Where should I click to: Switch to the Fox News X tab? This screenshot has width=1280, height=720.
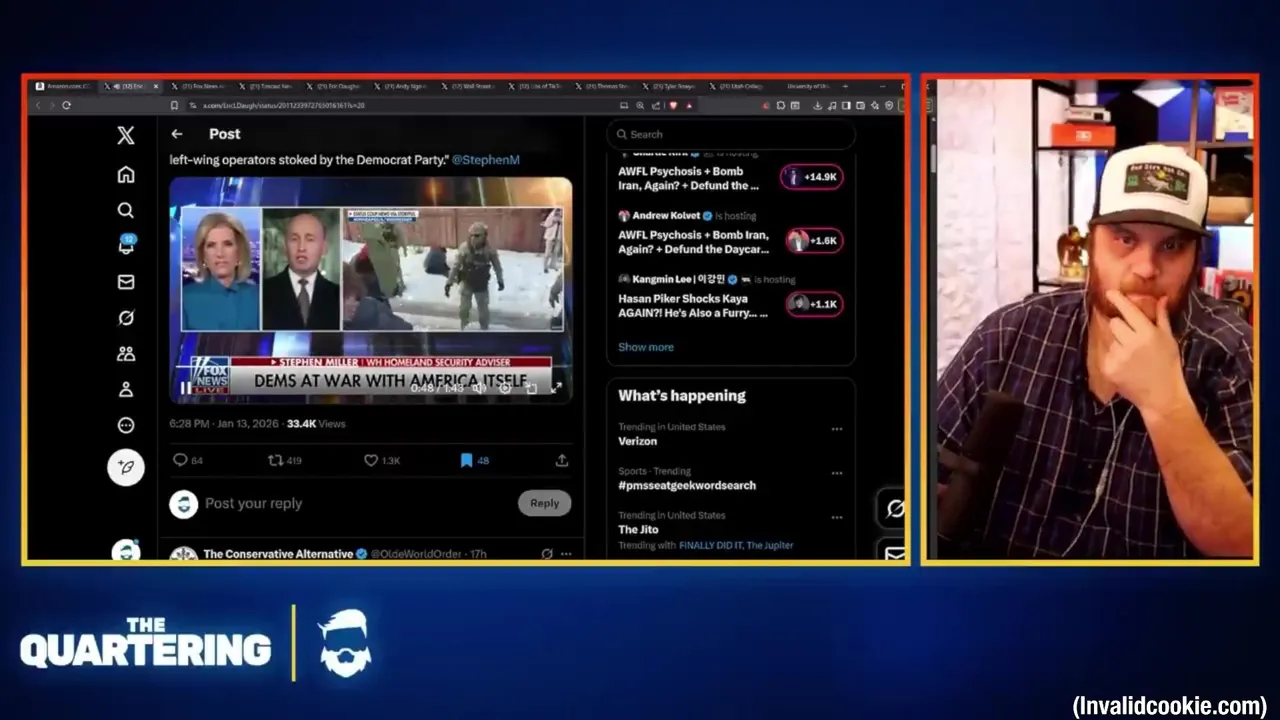[198, 87]
